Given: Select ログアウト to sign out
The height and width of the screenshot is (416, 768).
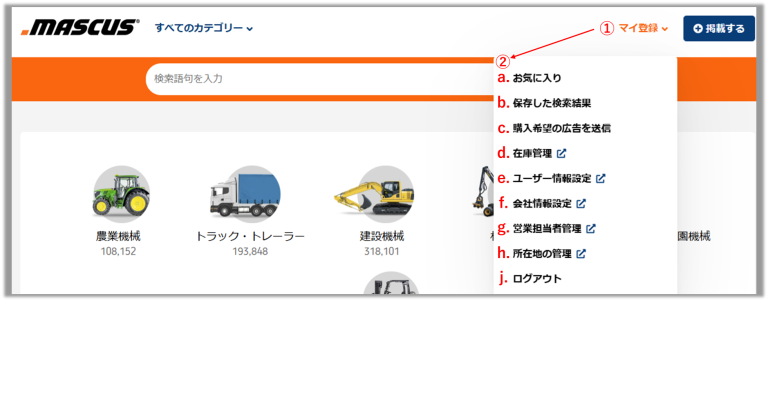Looking at the screenshot, I should [537, 279].
